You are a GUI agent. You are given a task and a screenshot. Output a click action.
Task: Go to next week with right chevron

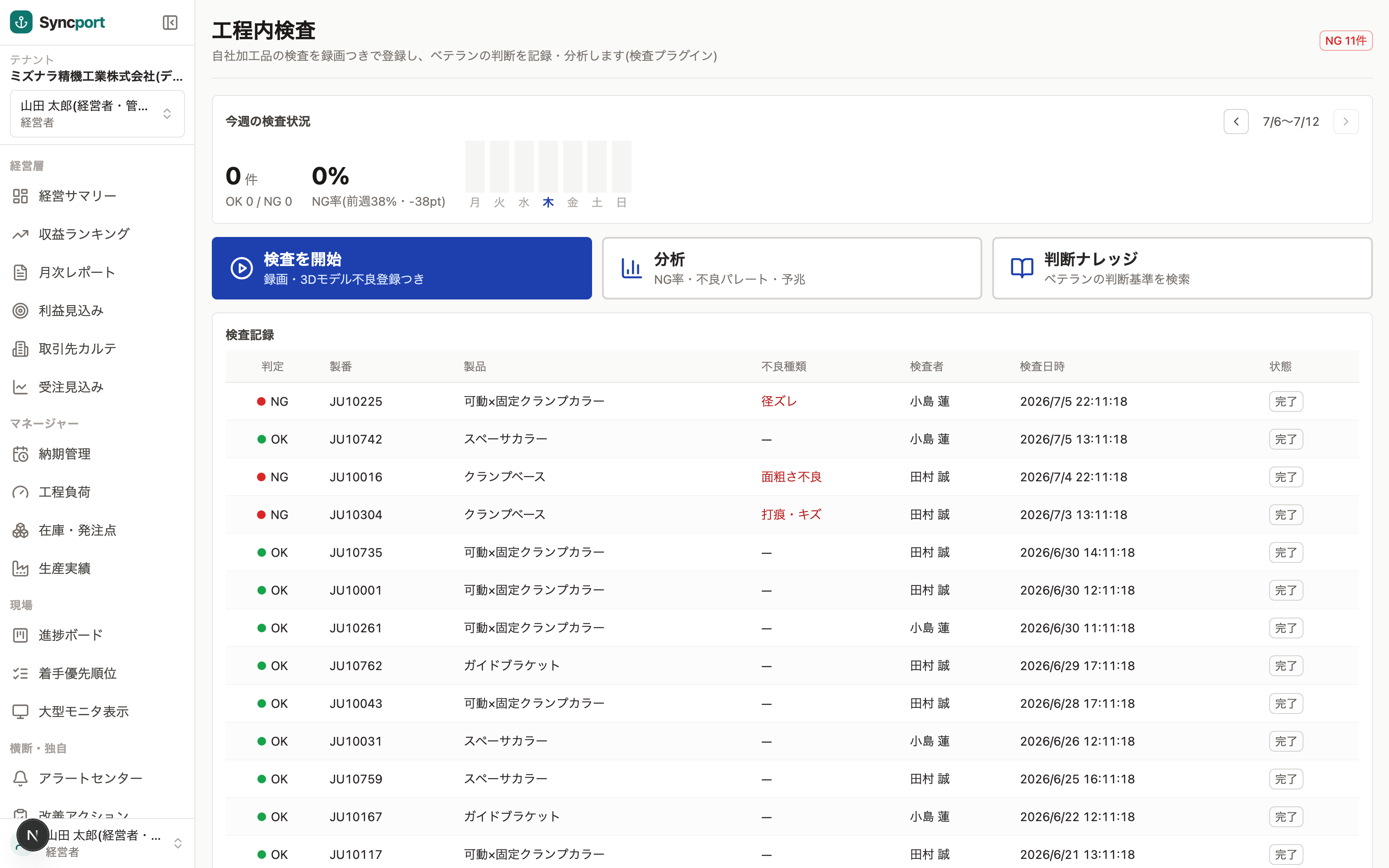pos(1346,122)
